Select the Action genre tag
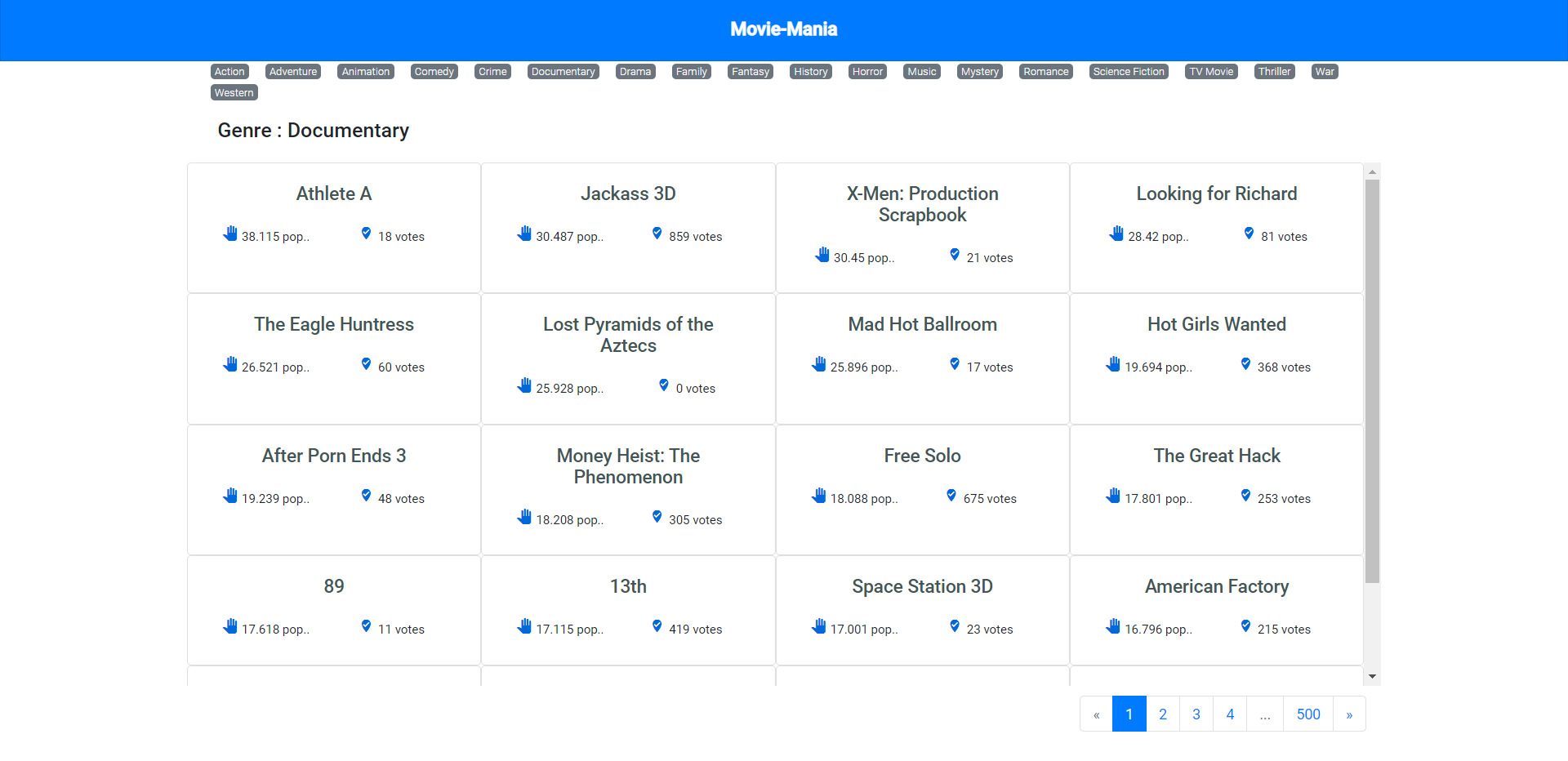 tap(229, 72)
